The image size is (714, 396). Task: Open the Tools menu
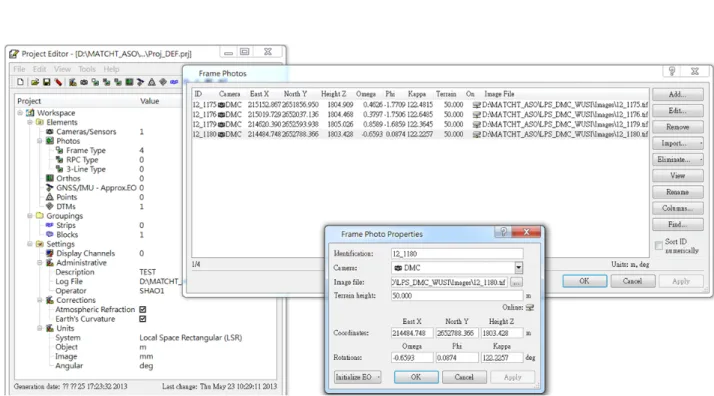[x=87, y=69]
